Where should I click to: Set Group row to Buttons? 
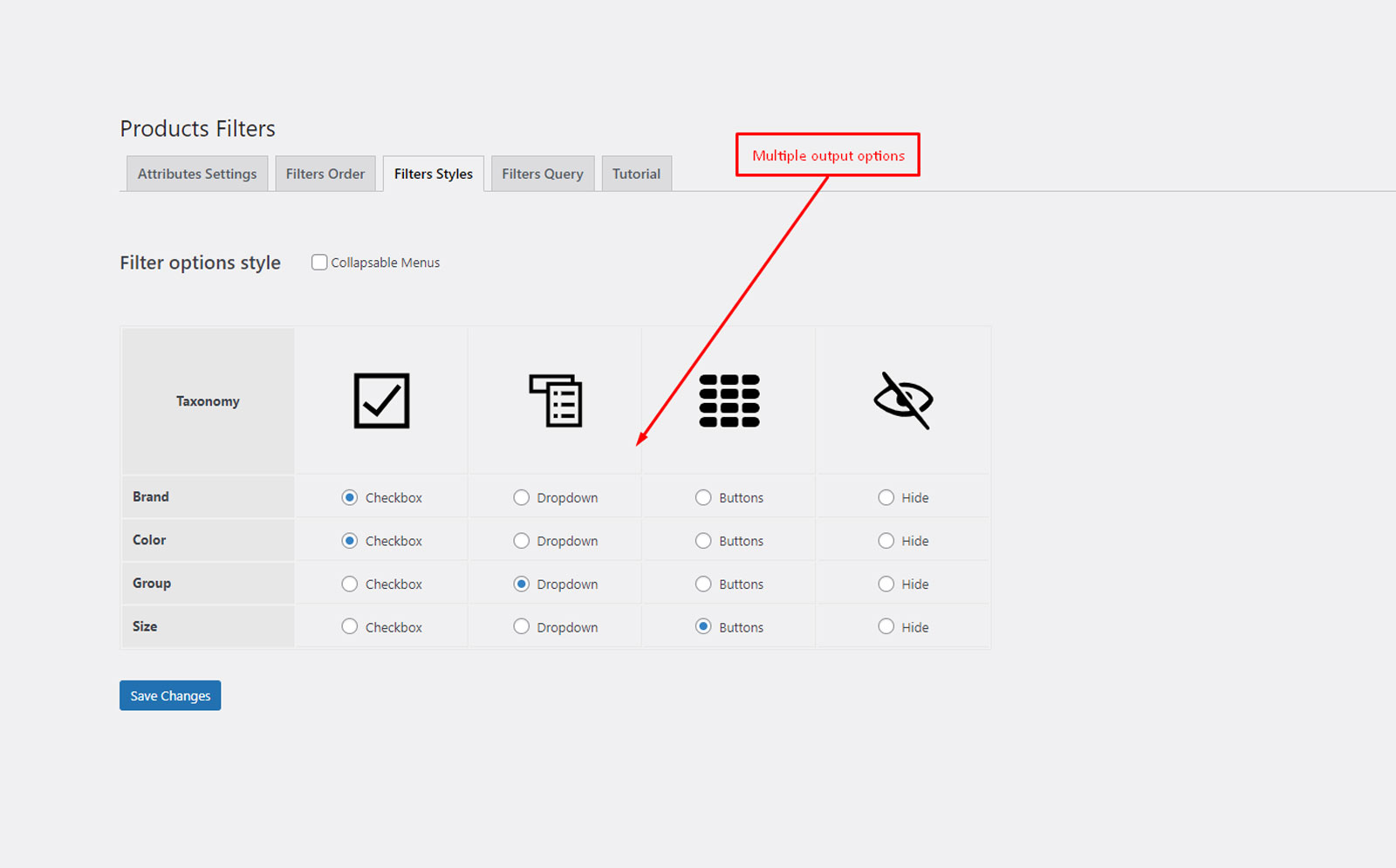pyautogui.click(x=703, y=584)
